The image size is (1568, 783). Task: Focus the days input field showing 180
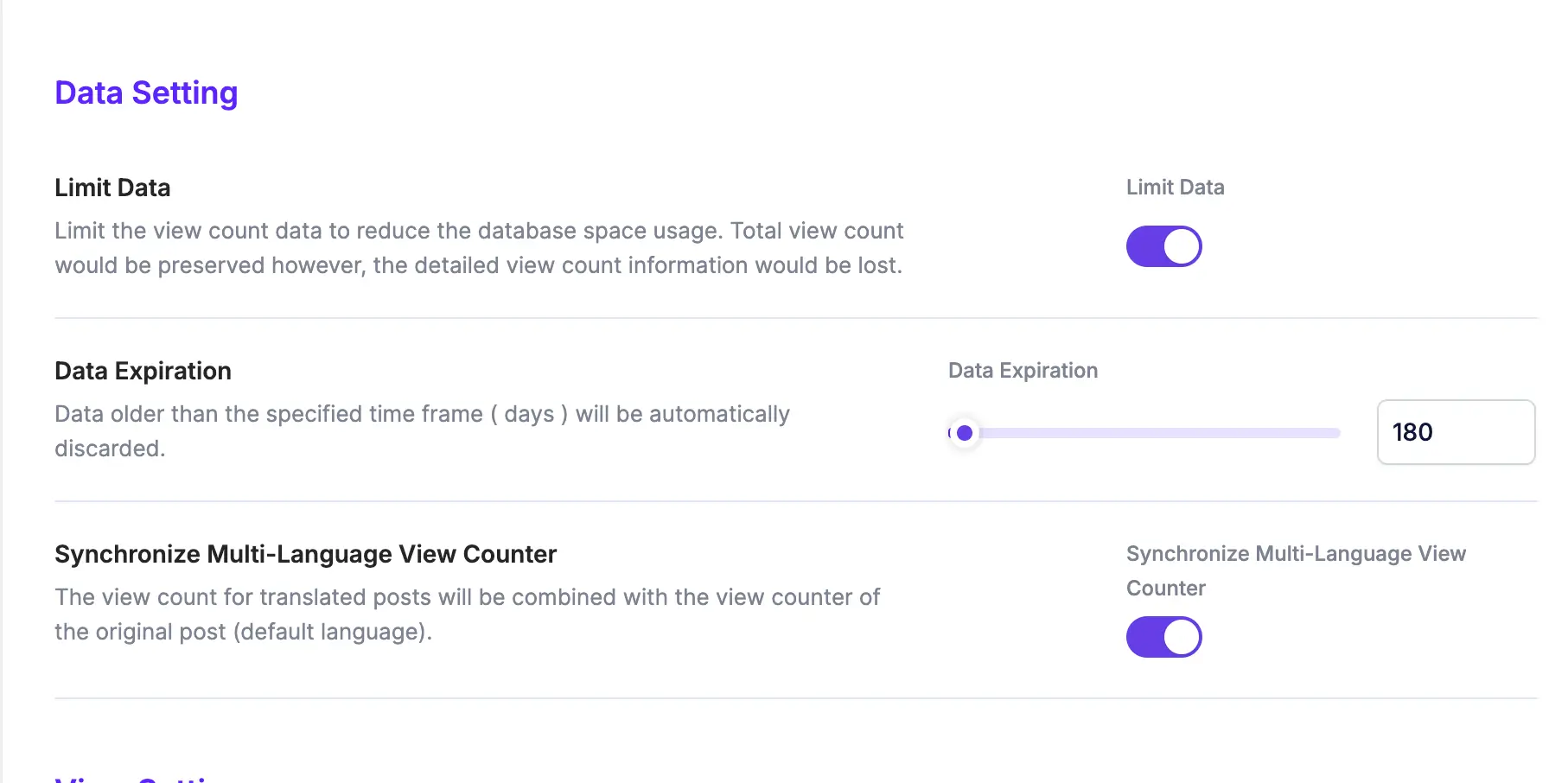coord(1456,432)
